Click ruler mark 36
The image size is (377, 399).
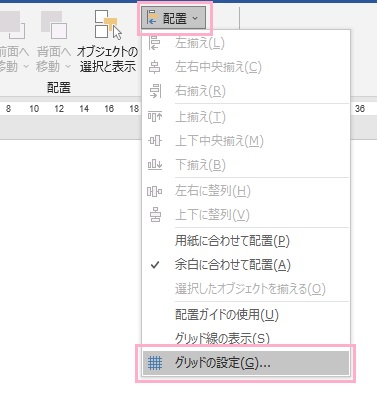click(360, 109)
